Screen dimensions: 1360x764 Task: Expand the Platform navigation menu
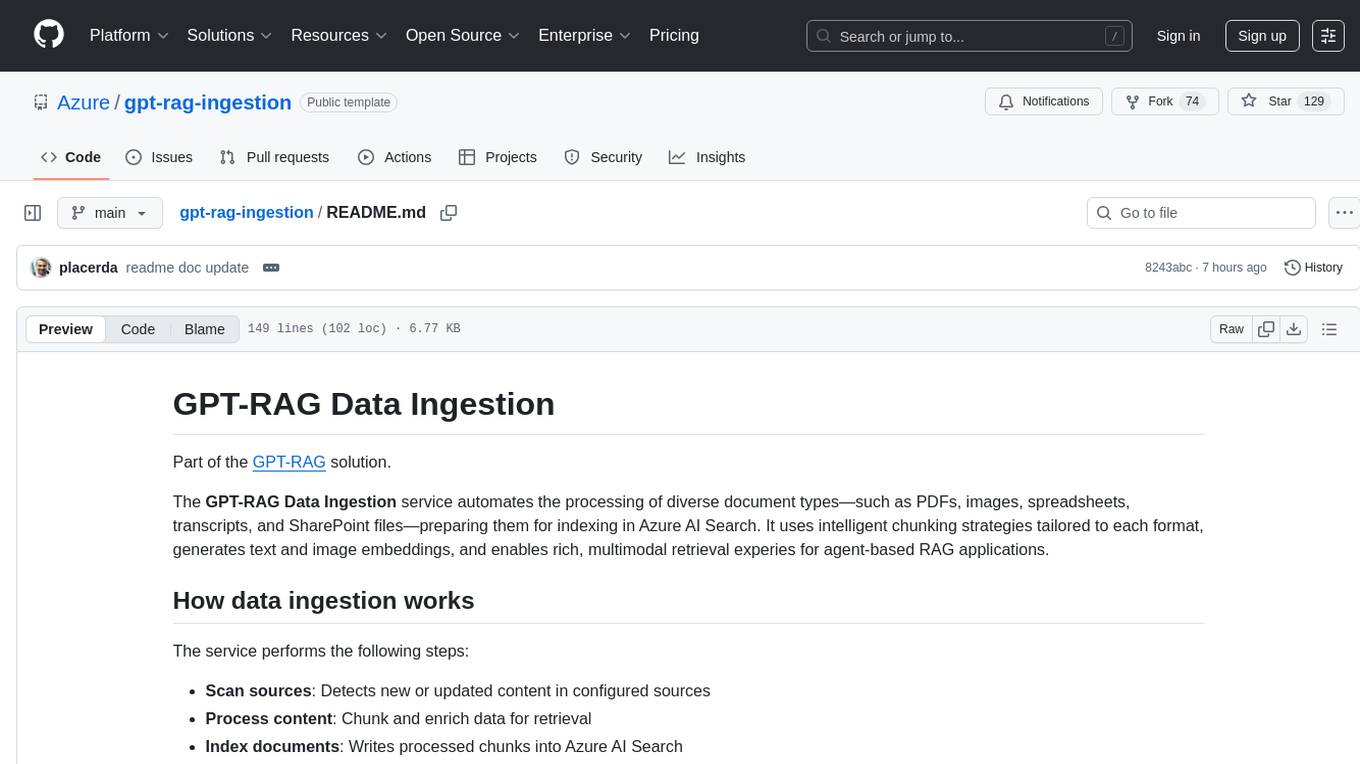pyautogui.click(x=129, y=35)
